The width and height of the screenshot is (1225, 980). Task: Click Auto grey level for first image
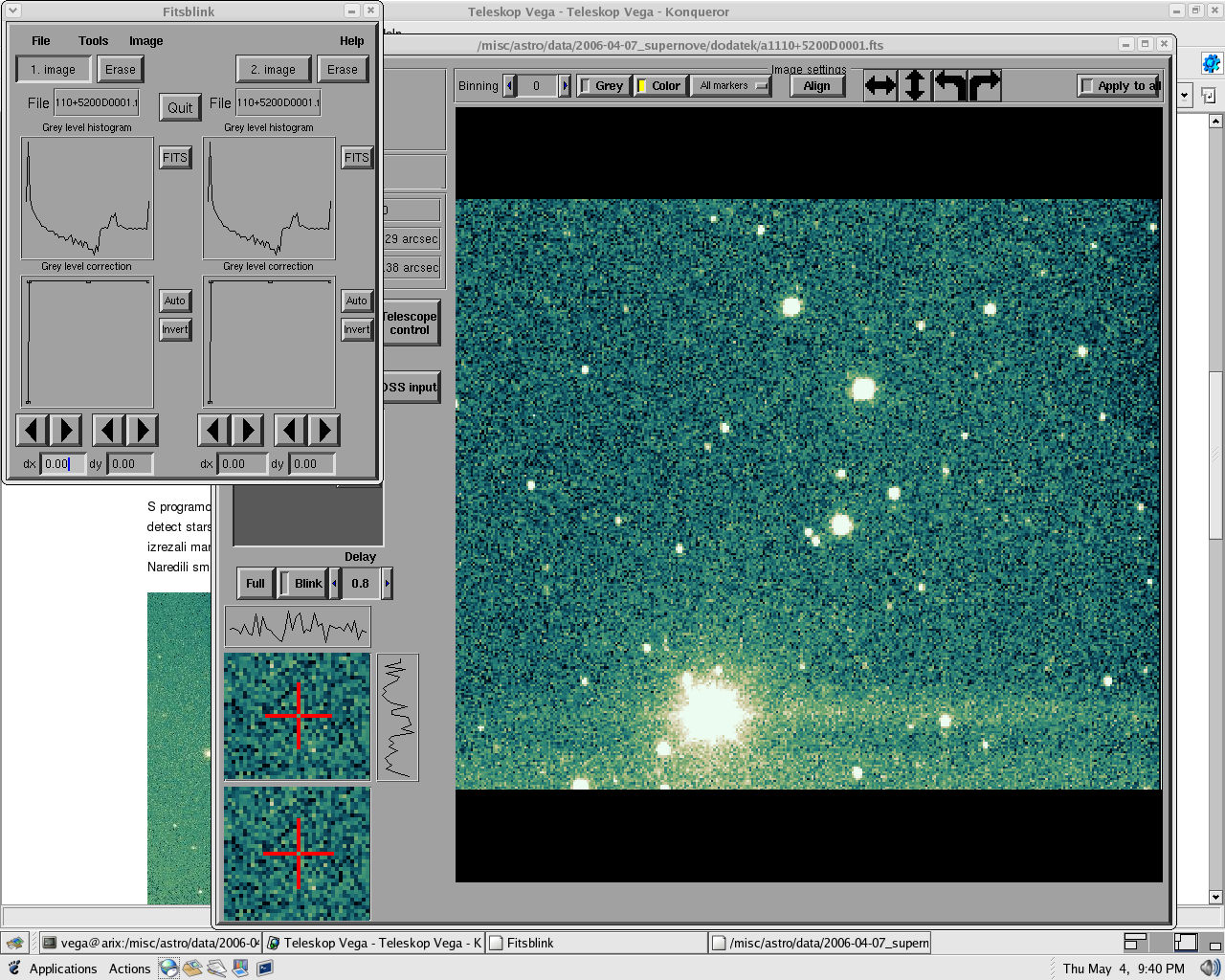[x=175, y=301]
